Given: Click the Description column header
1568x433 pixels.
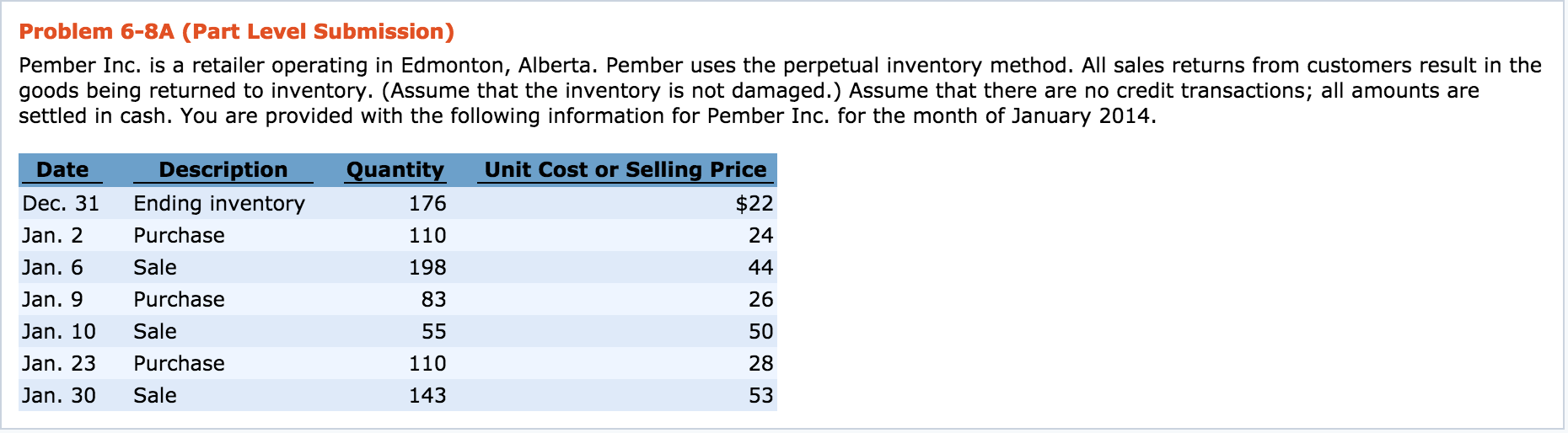Looking at the screenshot, I should (x=223, y=170).
